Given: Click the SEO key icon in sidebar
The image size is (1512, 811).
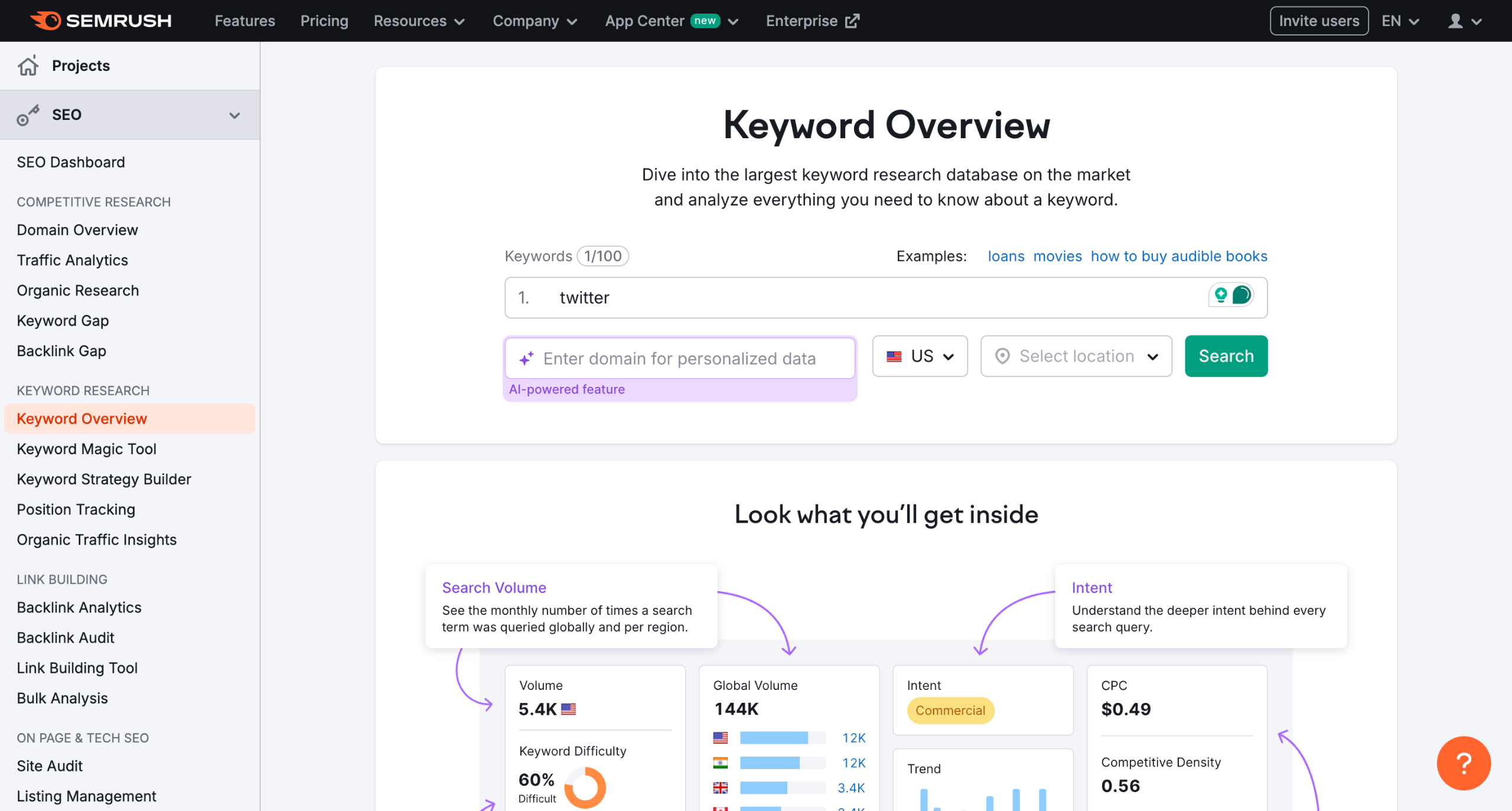Looking at the screenshot, I should [28, 115].
